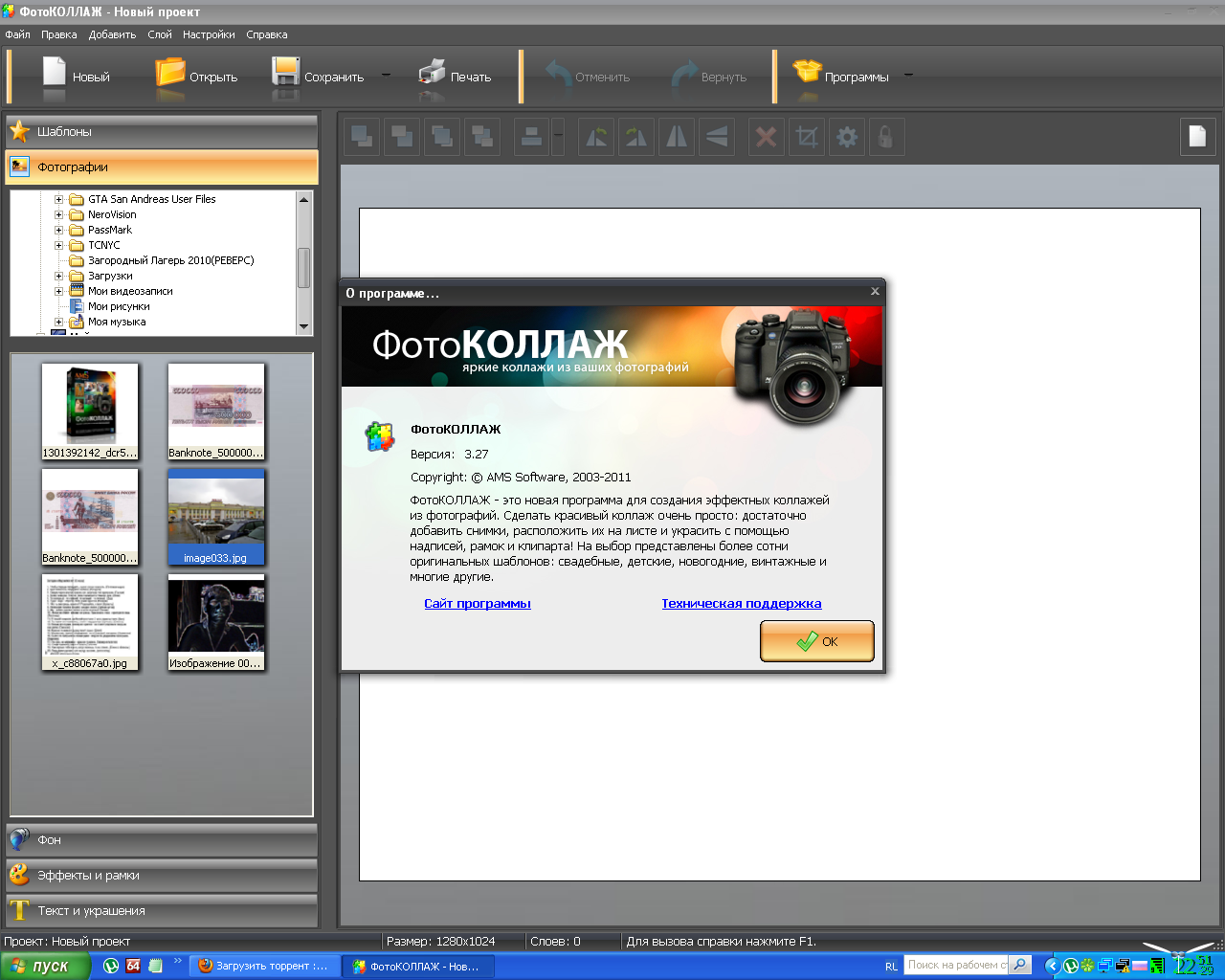This screenshot has height=980, width=1225.
Task: Select the image033.jpg thumbnail
Action: tap(216, 517)
